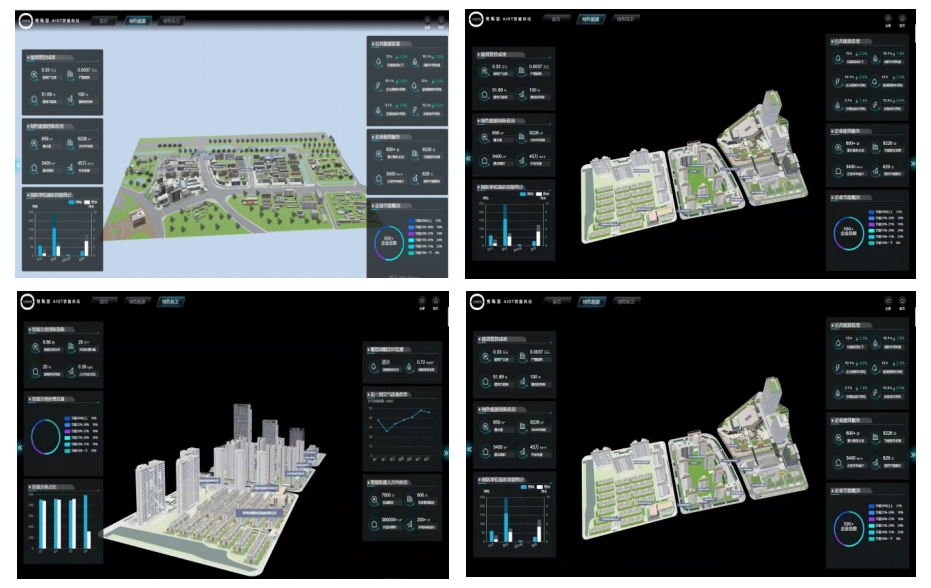Click the fullscreen icon in the light-sky dashboard
The image size is (931, 588).
[x=427, y=19]
